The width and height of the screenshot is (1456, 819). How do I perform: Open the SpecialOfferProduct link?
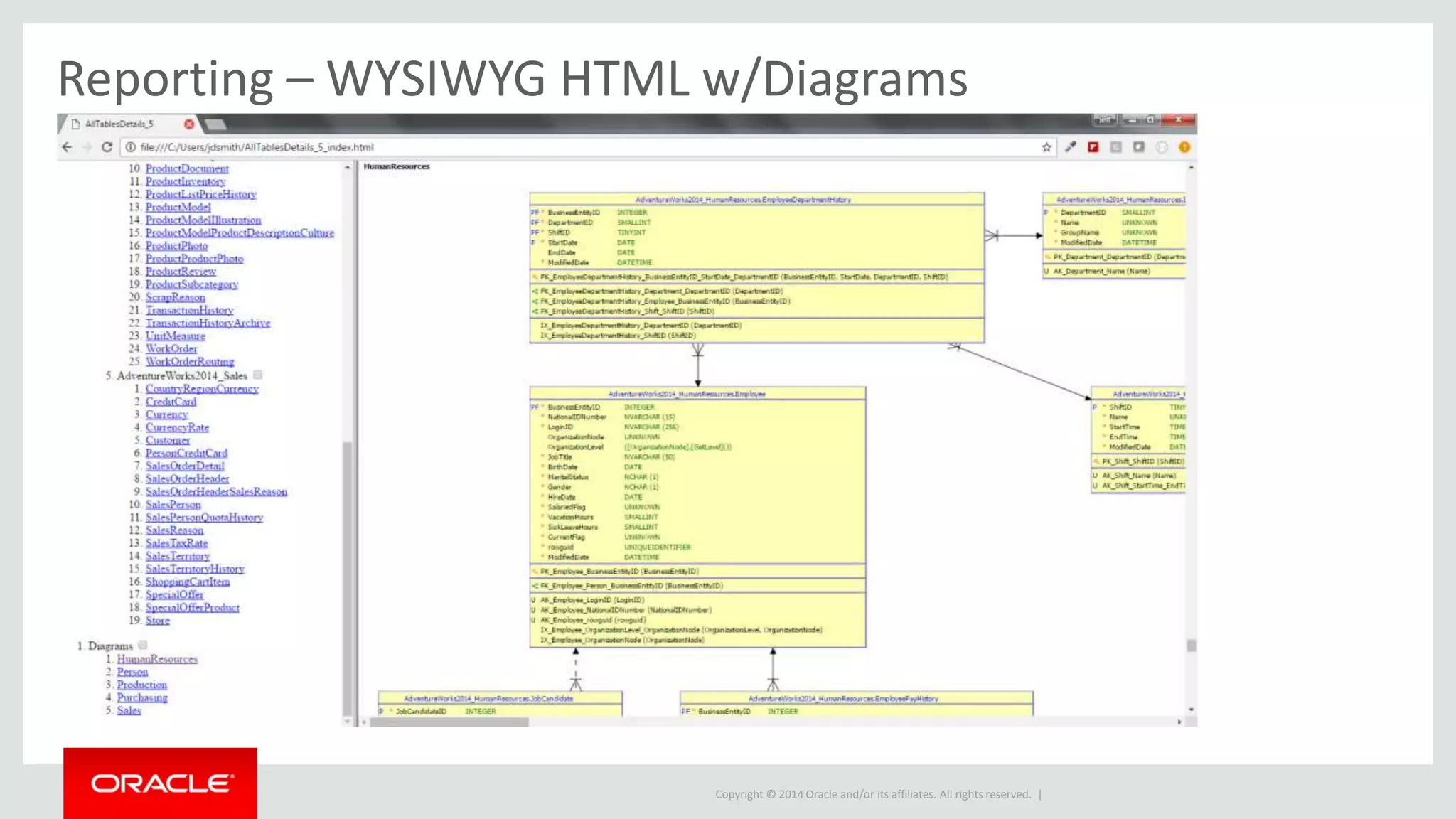(193, 608)
